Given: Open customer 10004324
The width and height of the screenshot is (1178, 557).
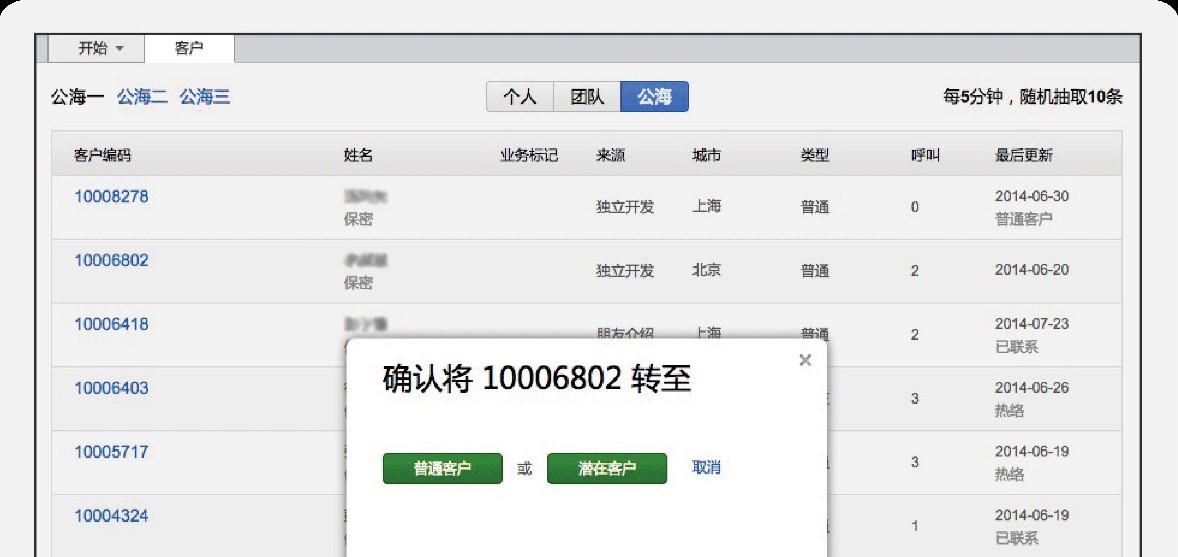Looking at the screenshot, I should pos(111,516).
